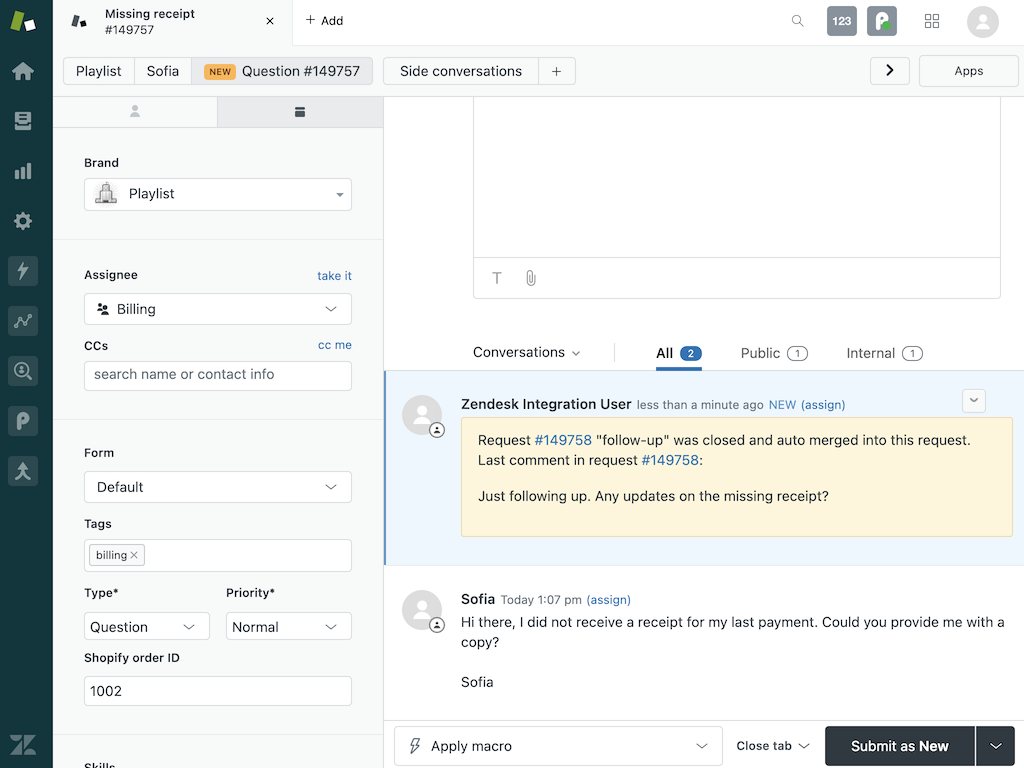The width and height of the screenshot is (1024, 768).
Task: Click the take it link
Action: pos(334,276)
